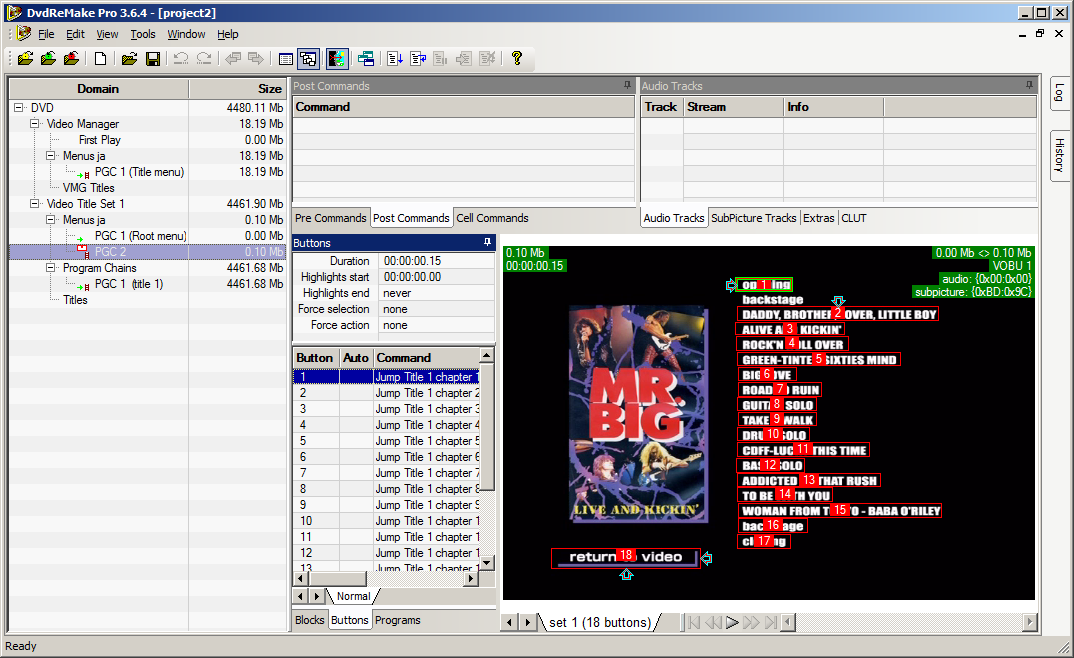
Task: Click the green-dot folder toolbar icon
Action: click(49, 59)
